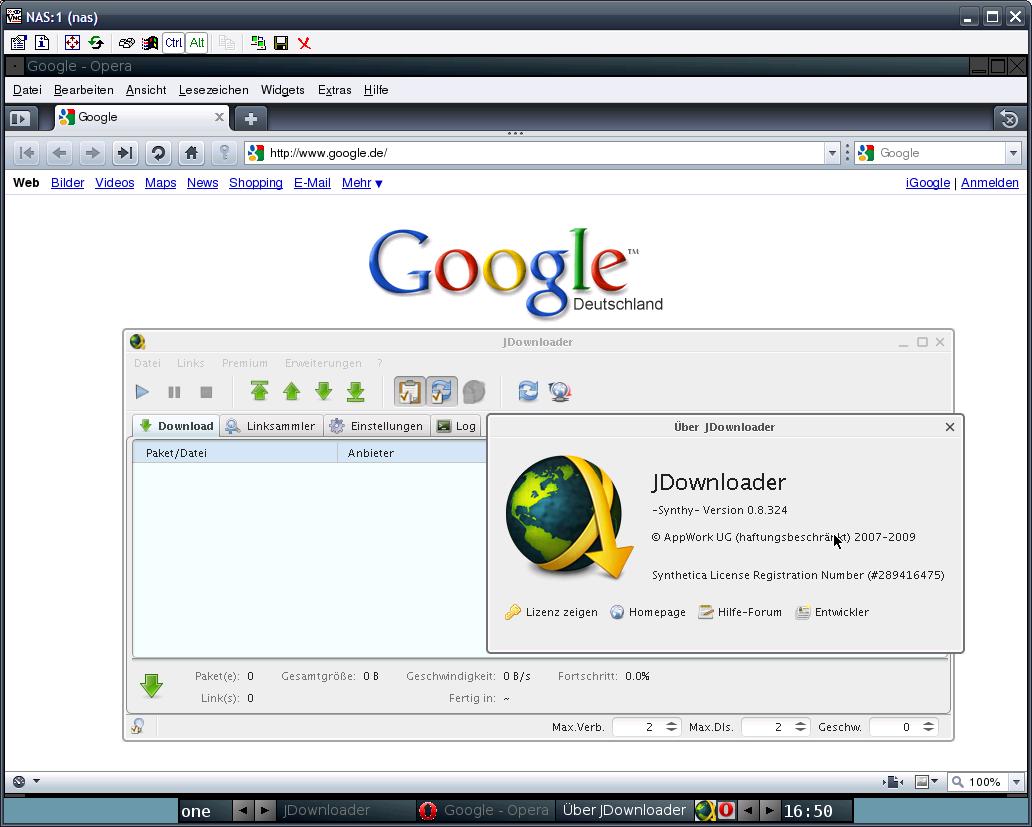Toggle clipboard monitoring in JDownloader
This screenshot has height=827, width=1032.
point(409,391)
